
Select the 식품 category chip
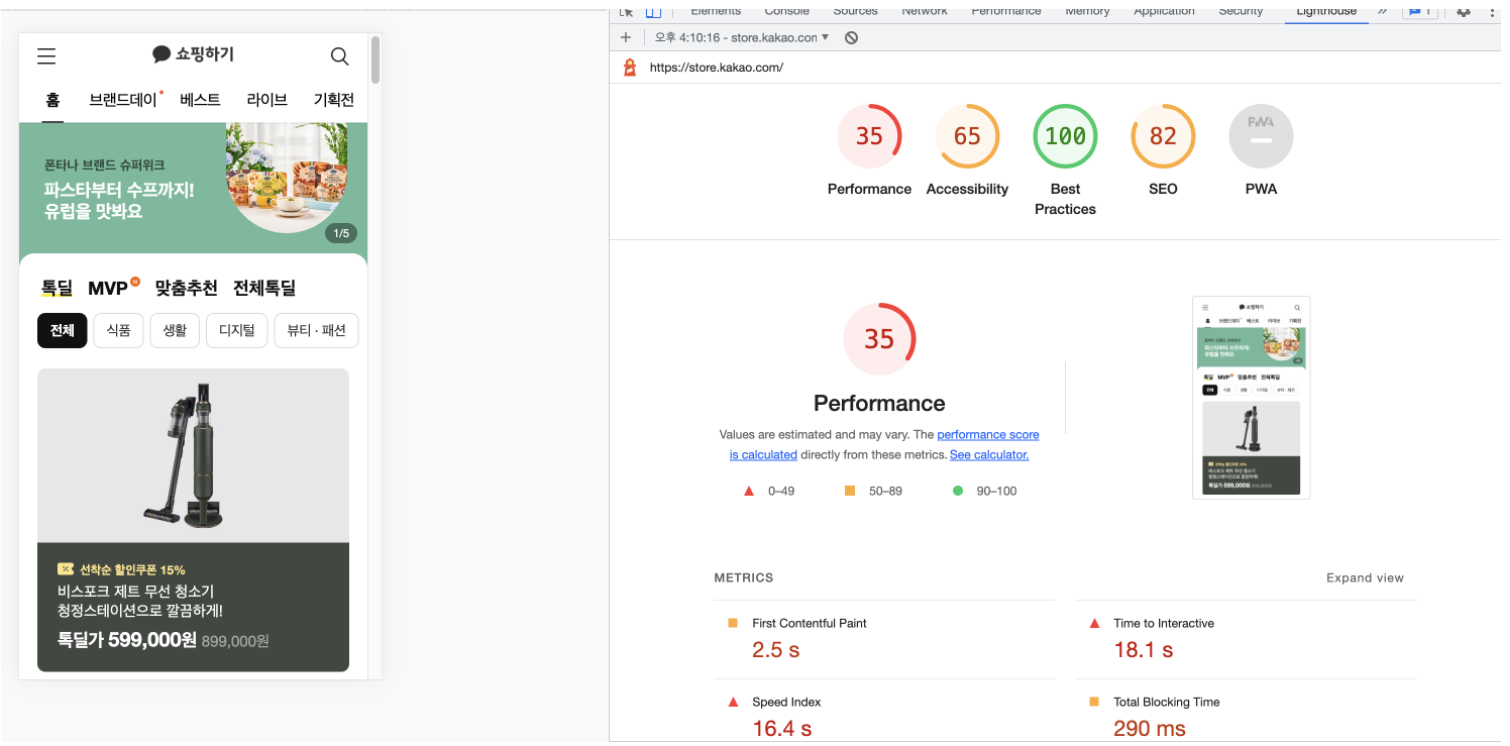119,330
